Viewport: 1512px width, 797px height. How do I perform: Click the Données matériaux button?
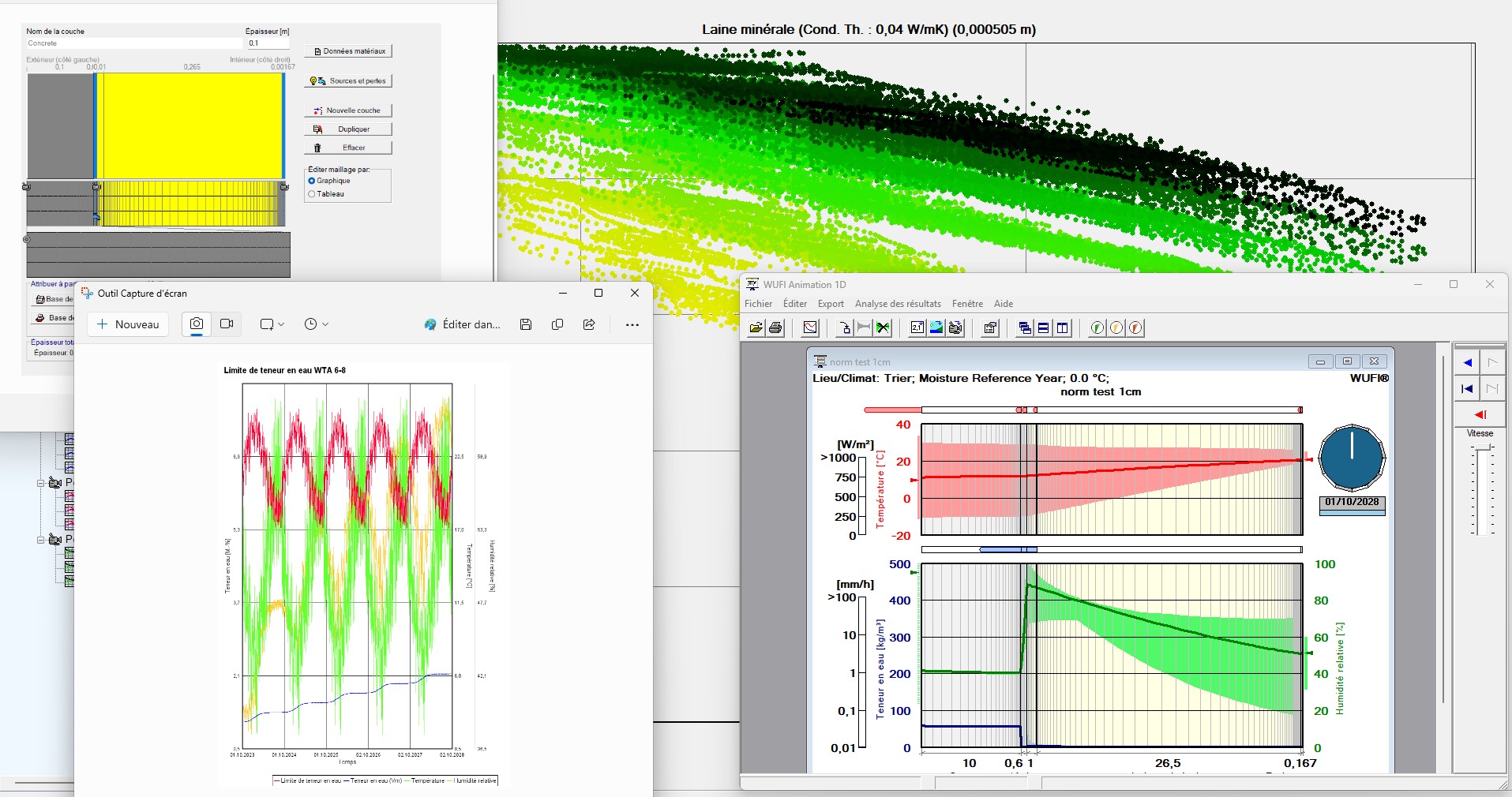point(348,51)
